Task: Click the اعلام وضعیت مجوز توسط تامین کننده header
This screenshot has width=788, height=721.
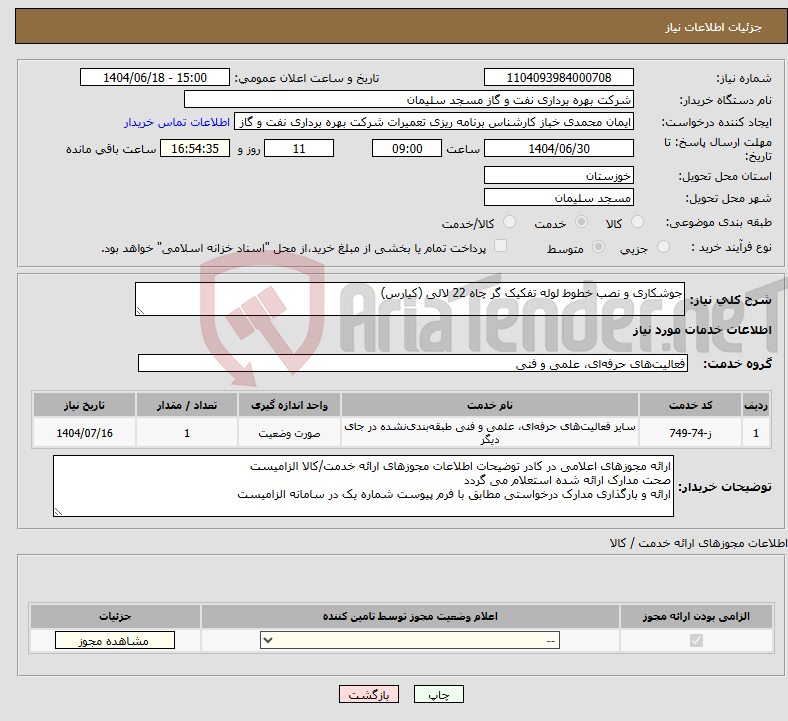Action: point(410,616)
